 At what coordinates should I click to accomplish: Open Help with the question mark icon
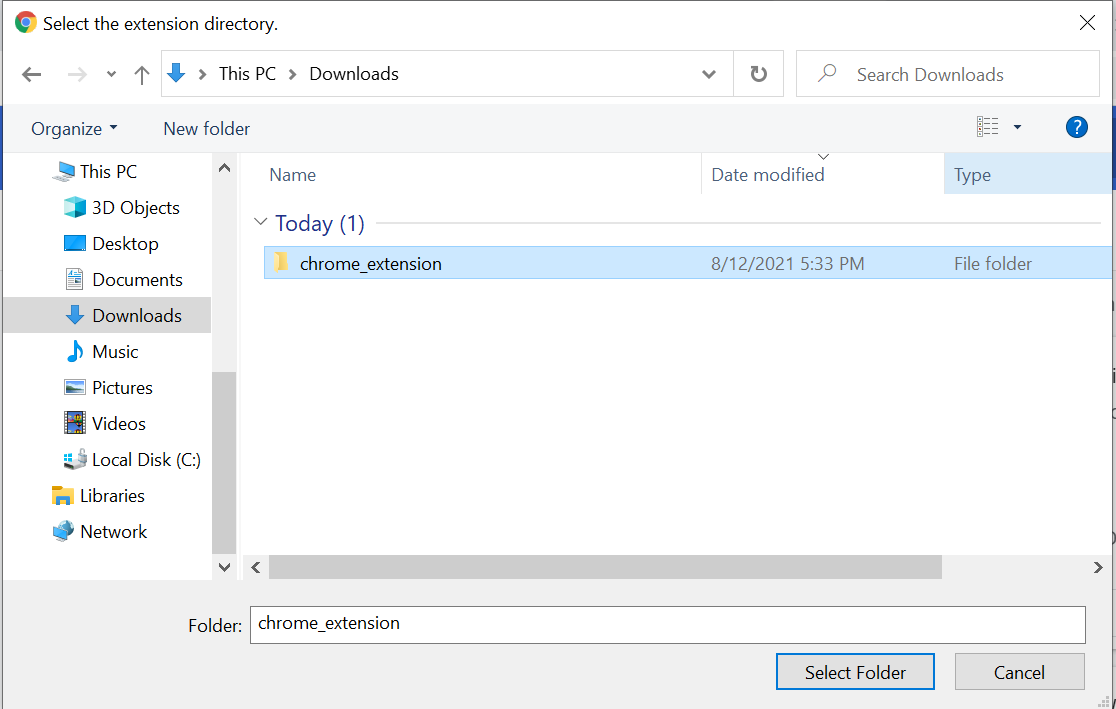click(x=1076, y=127)
